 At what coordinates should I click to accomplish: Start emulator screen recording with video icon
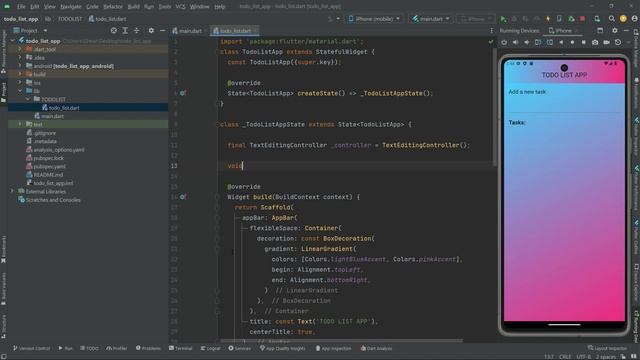pyautogui.click(x=607, y=42)
